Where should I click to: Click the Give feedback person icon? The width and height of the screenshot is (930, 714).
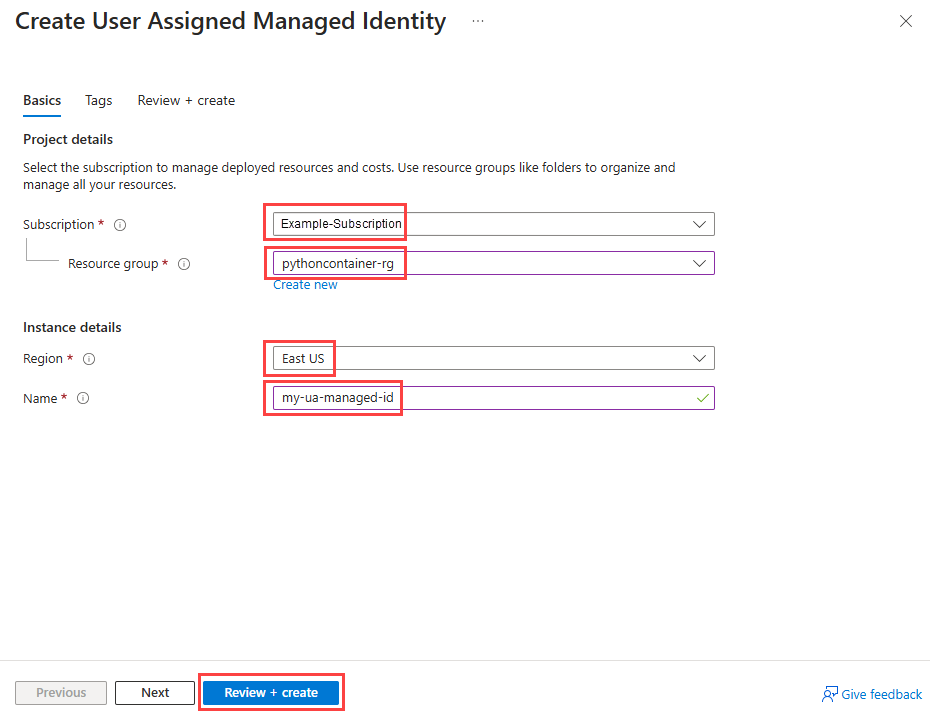click(829, 694)
